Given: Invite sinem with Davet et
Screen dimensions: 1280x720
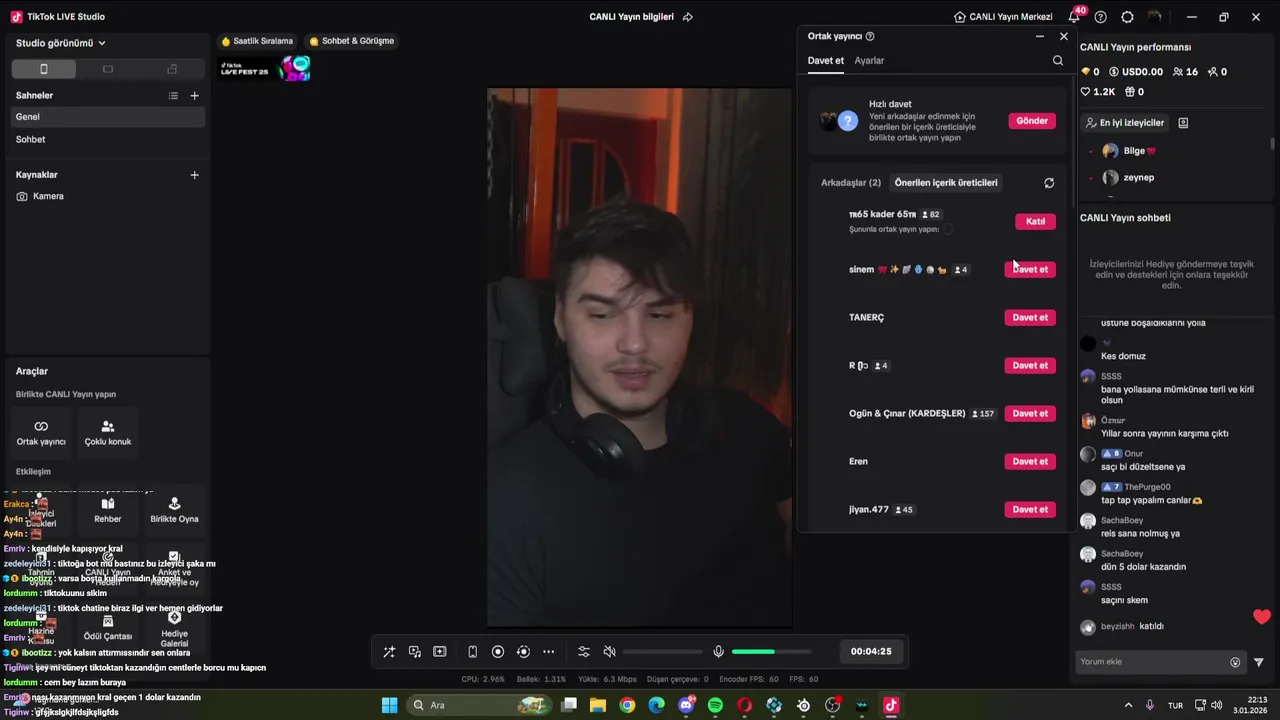Looking at the screenshot, I should tap(1030, 269).
